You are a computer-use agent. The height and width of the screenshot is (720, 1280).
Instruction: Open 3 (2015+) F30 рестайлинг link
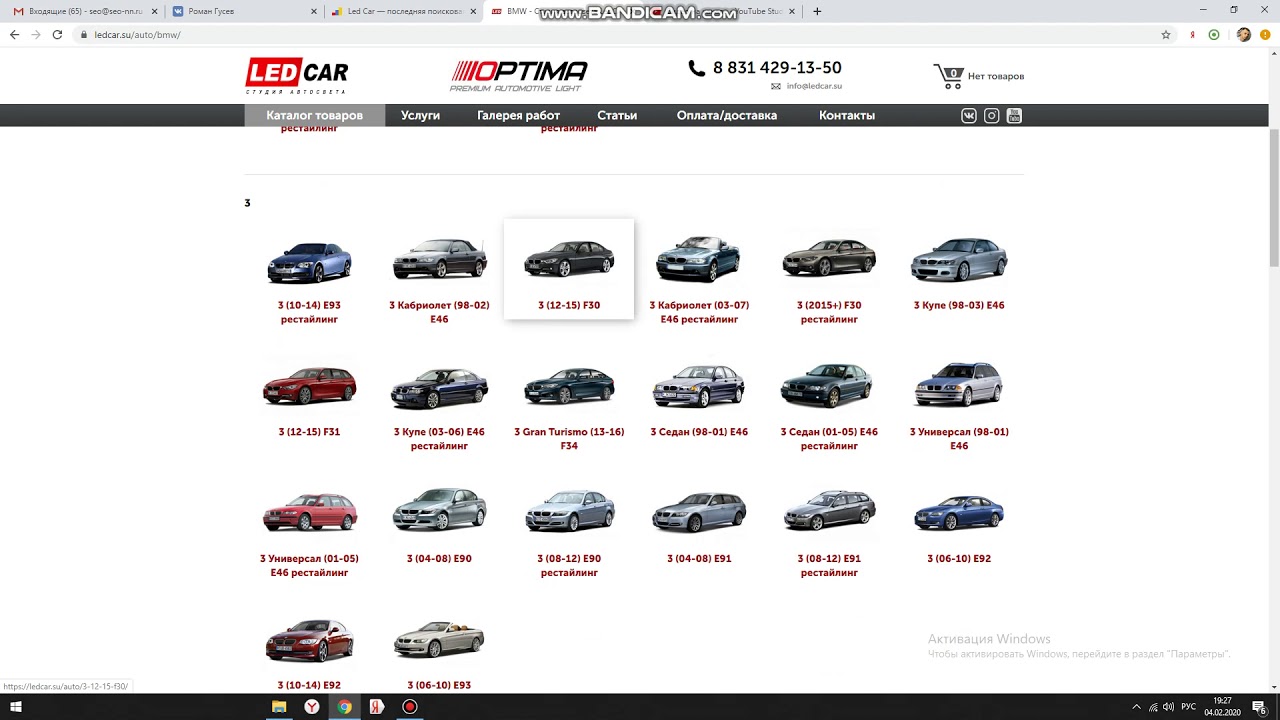pos(829,312)
